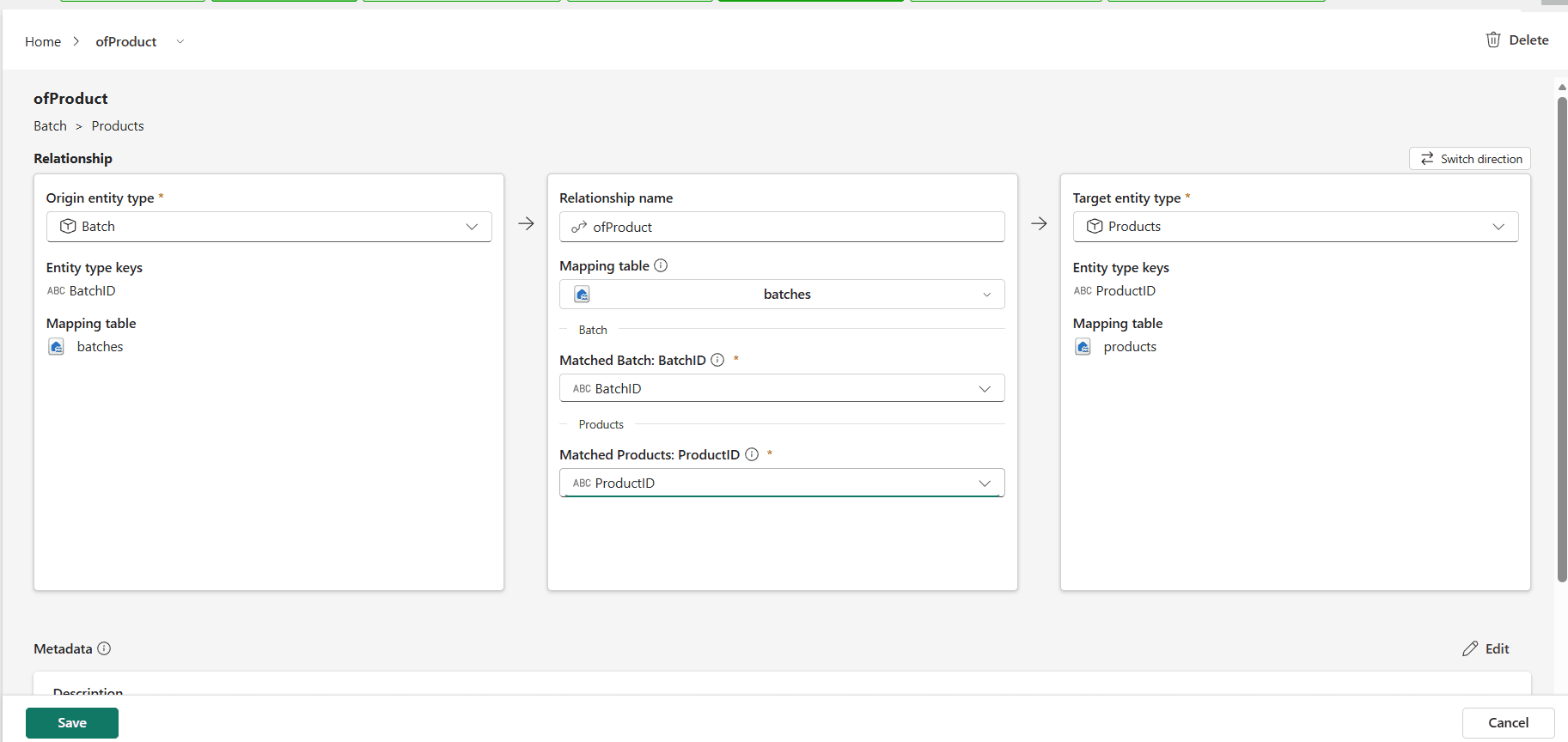Click the 'Metadata' section heading
The width and height of the screenshot is (1568, 742).
point(63,648)
